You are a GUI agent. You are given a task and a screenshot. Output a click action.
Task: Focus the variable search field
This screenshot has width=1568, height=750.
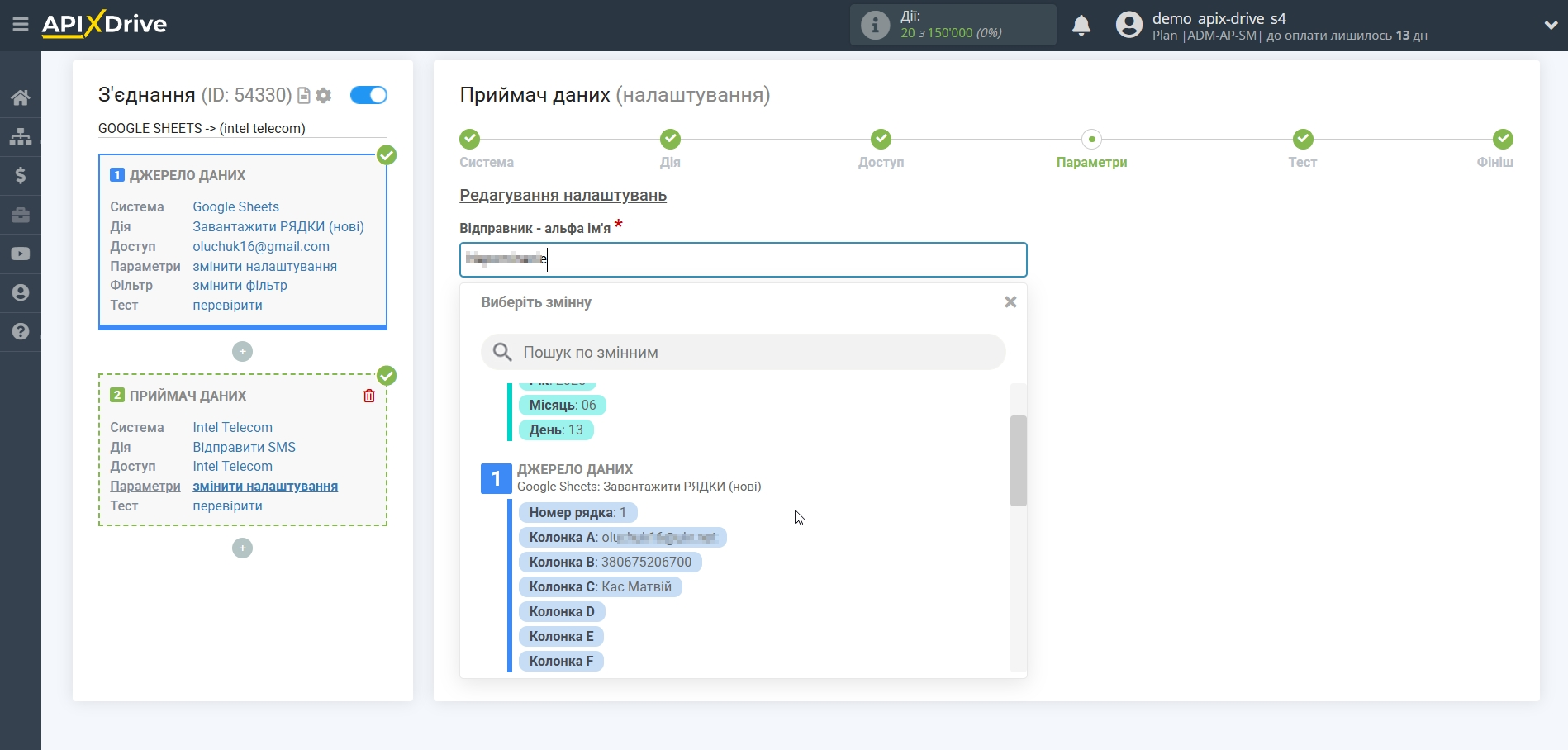744,352
